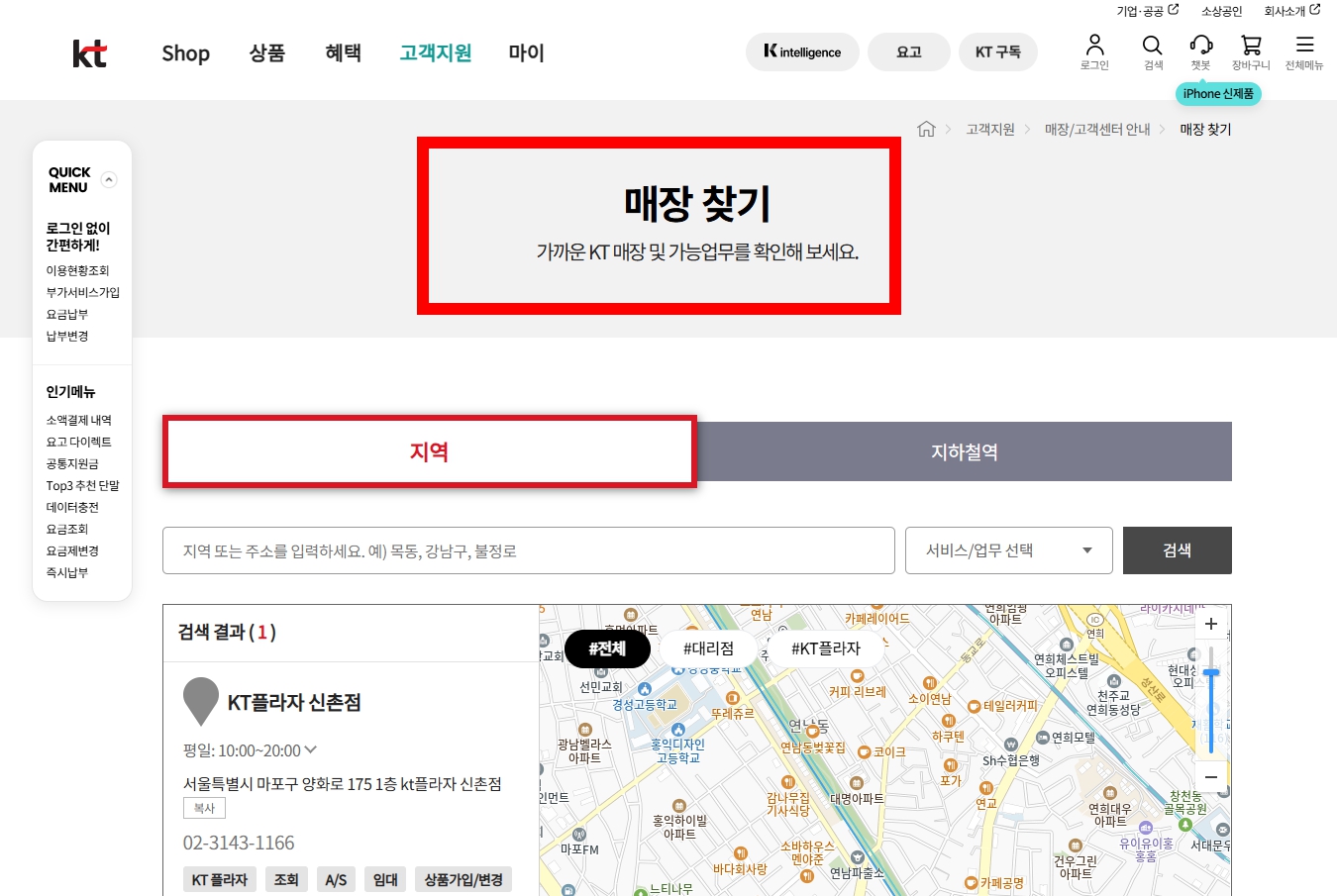This screenshot has height=896, width=1337.
Task: Click the 경성고등학교 map label
Action: (x=645, y=704)
